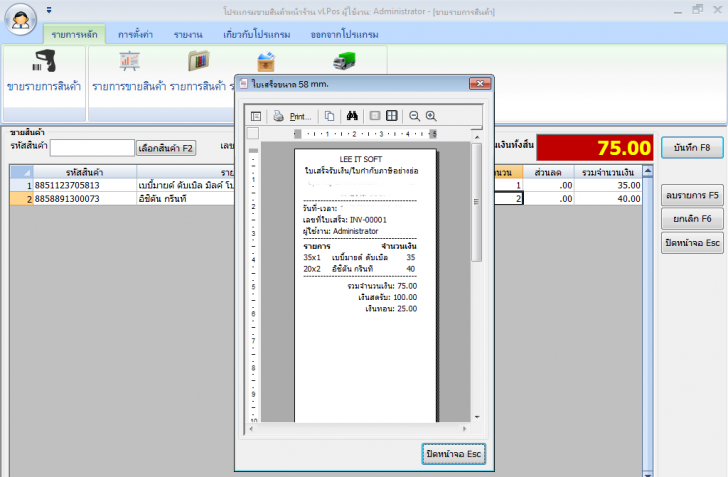Click the รหัสสินค้า column header
728x477 pixels.
[84, 172]
